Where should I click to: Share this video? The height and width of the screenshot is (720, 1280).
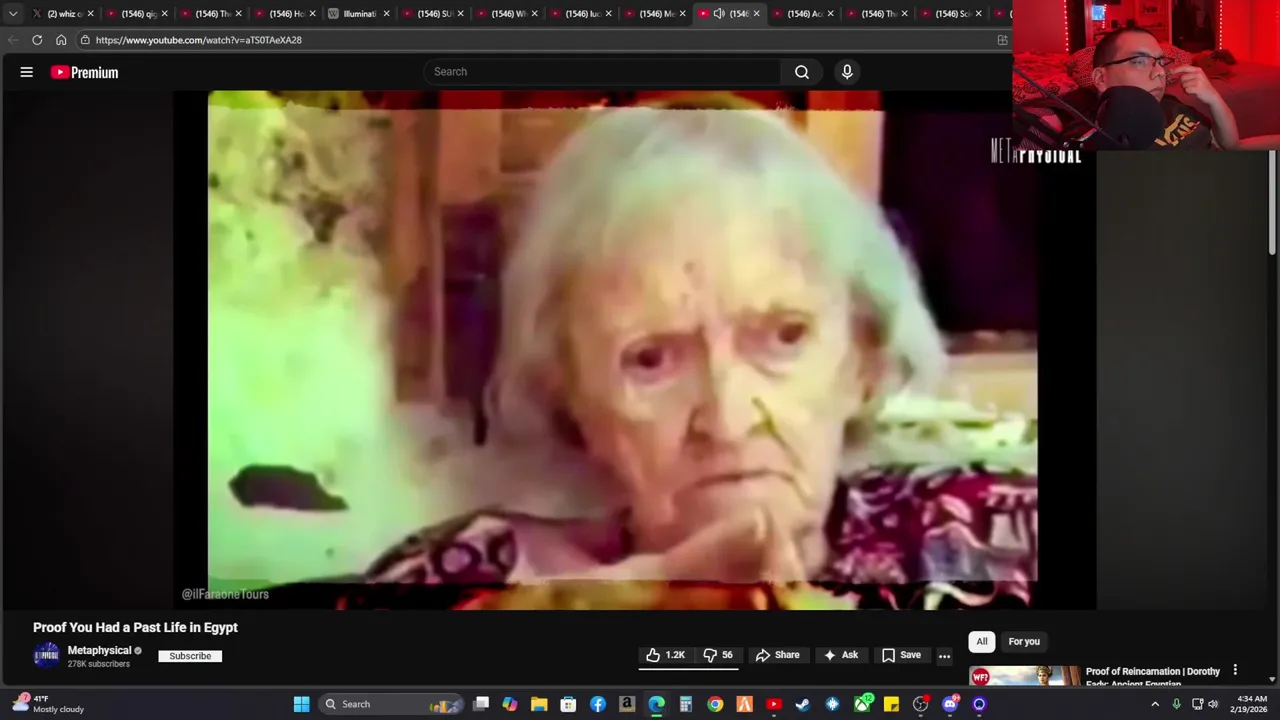coord(777,655)
